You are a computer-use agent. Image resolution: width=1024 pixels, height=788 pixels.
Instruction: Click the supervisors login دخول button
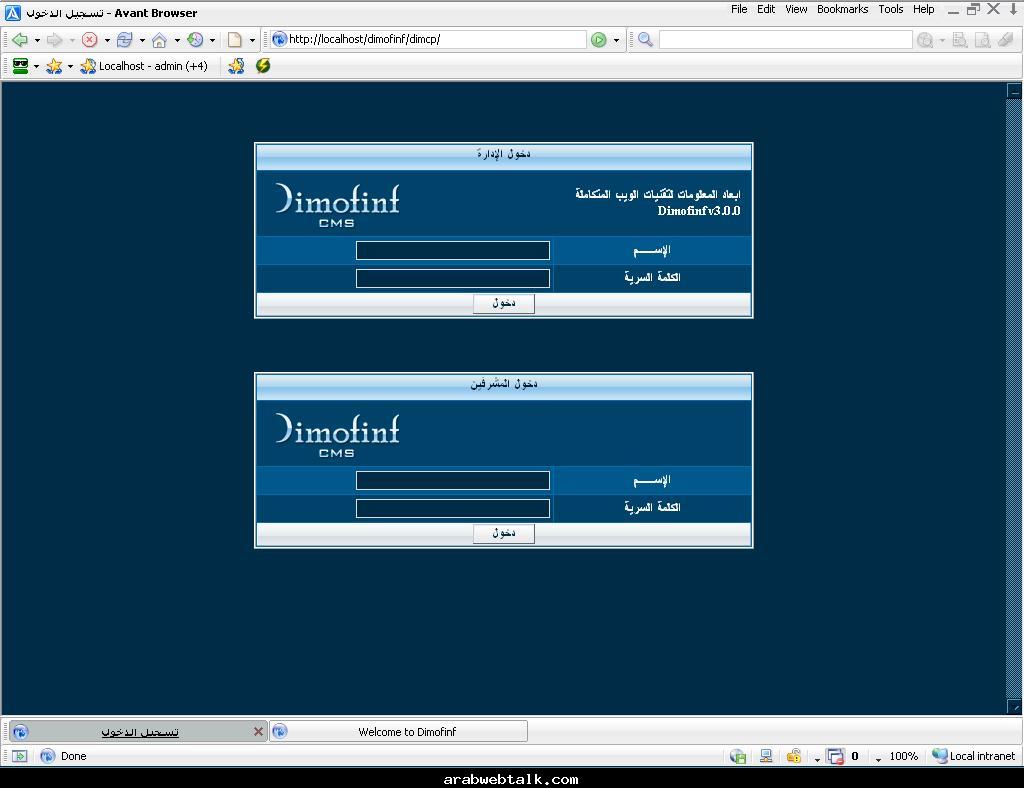(504, 533)
